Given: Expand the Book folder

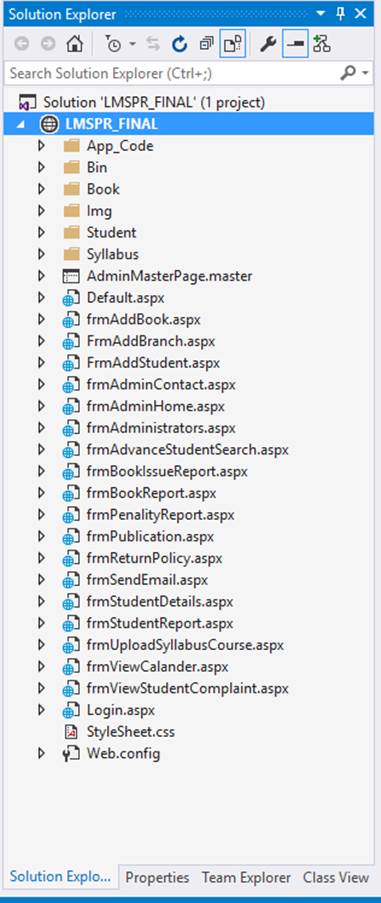Looking at the screenshot, I should pos(41,189).
